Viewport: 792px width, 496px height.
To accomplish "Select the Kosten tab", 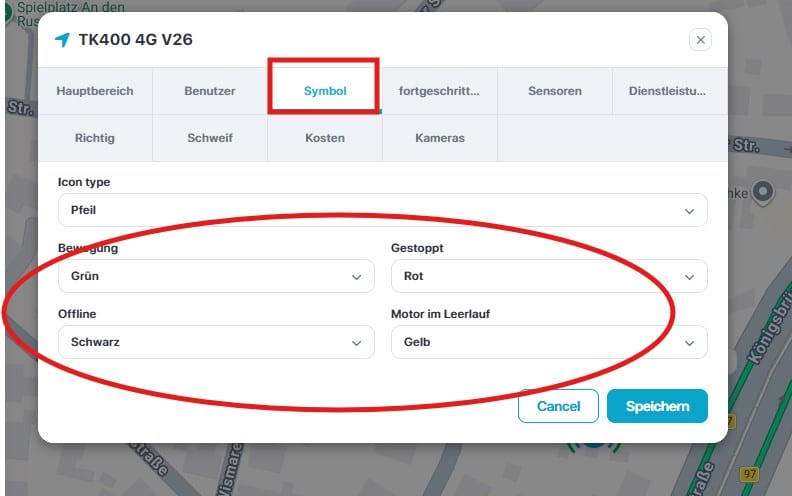I will click(x=325, y=137).
